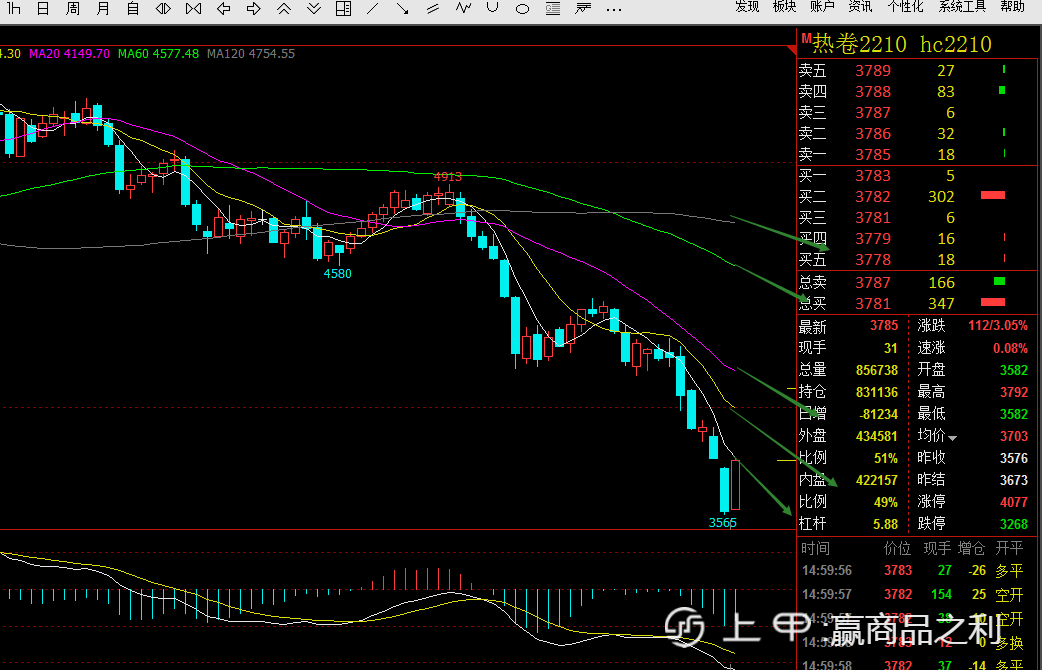Image resolution: width=1042 pixels, height=670 pixels.
Task: Select the parallel lines drawing tool
Action: tap(433, 9)
